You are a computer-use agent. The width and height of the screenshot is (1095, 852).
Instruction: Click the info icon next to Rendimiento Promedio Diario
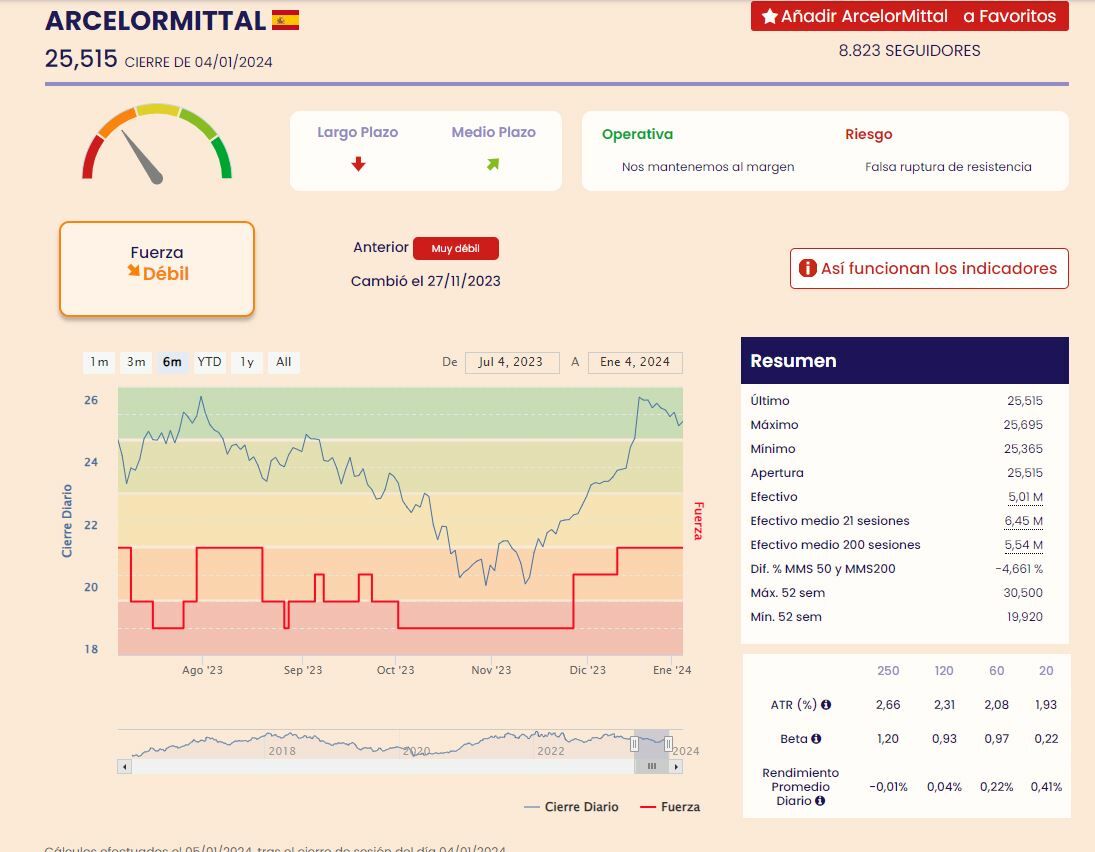(x=820, y=801)
